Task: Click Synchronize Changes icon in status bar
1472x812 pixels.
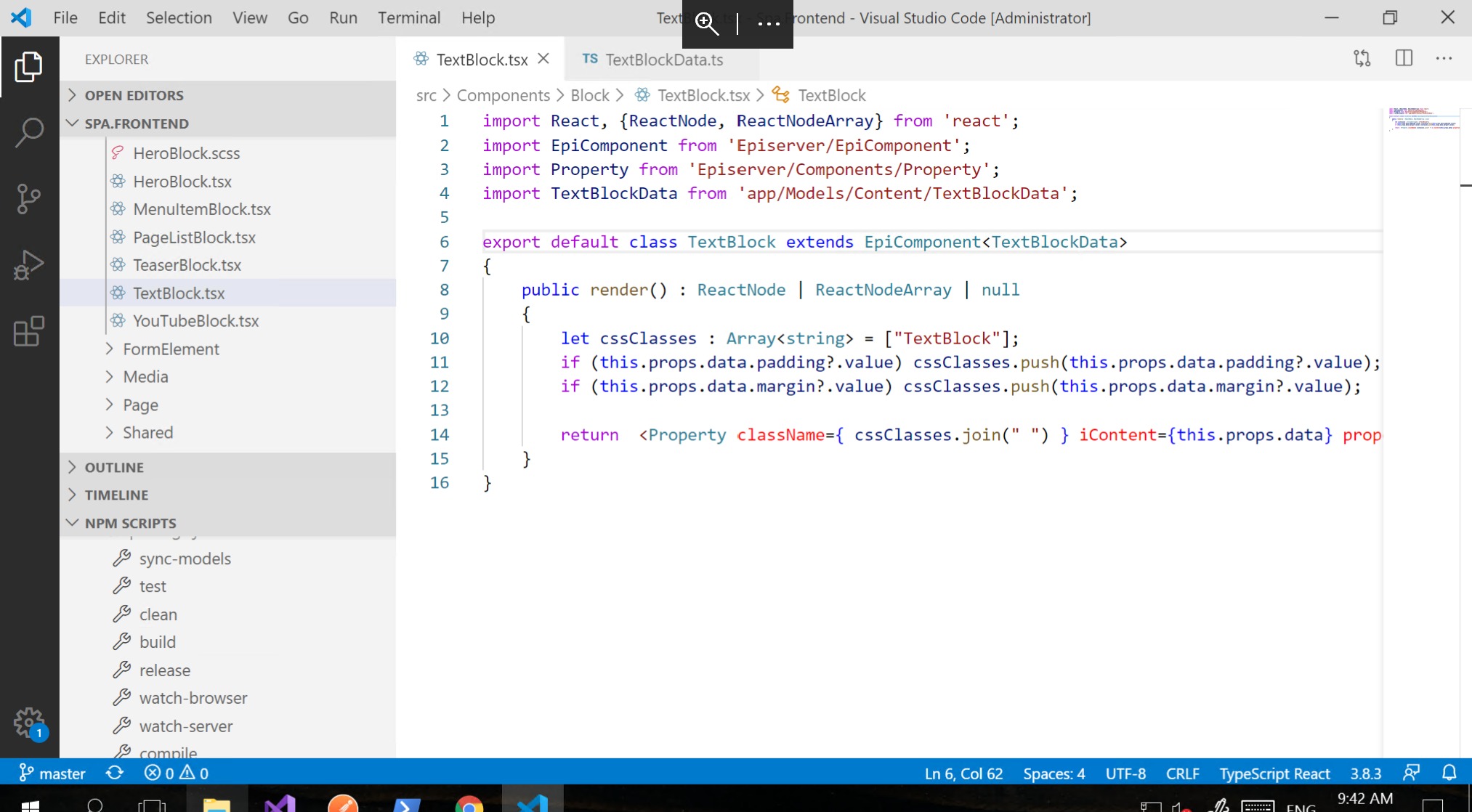Action: [x=115, y=773]
